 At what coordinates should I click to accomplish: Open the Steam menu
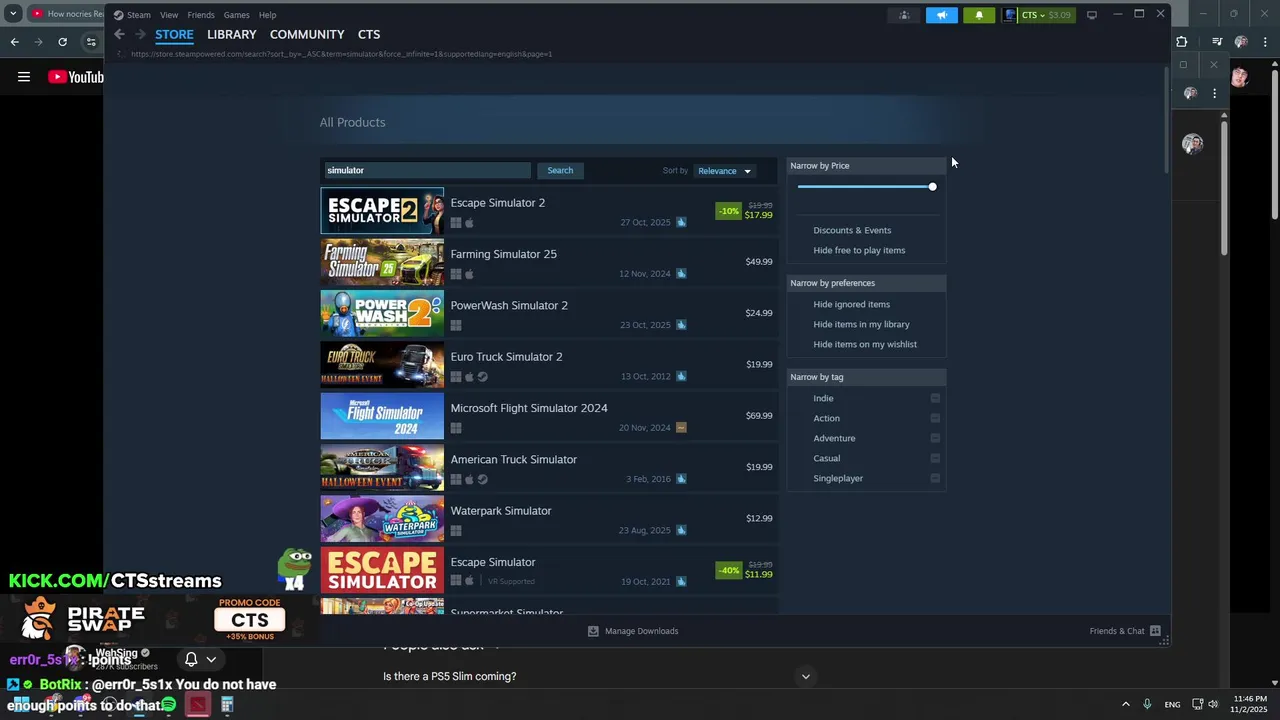[139, 15]
